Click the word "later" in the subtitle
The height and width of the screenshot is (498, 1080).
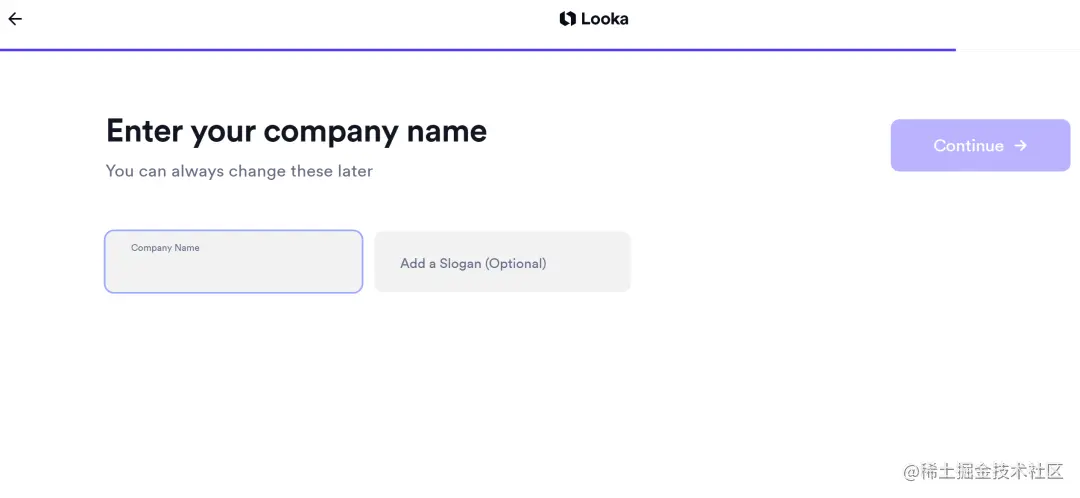(x=355, y=171)
